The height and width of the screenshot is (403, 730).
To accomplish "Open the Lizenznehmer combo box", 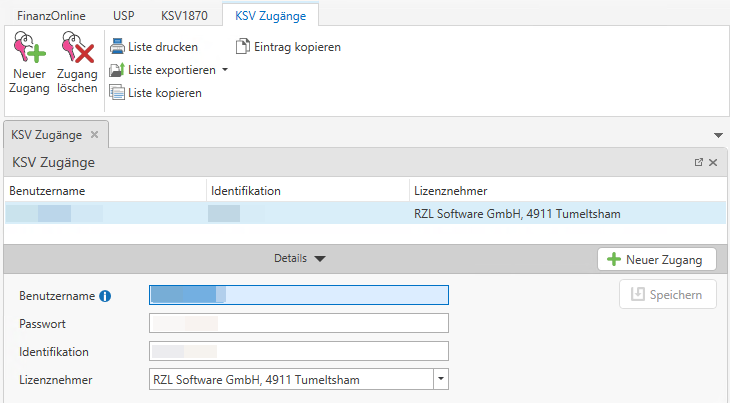I will pos(441,380).
